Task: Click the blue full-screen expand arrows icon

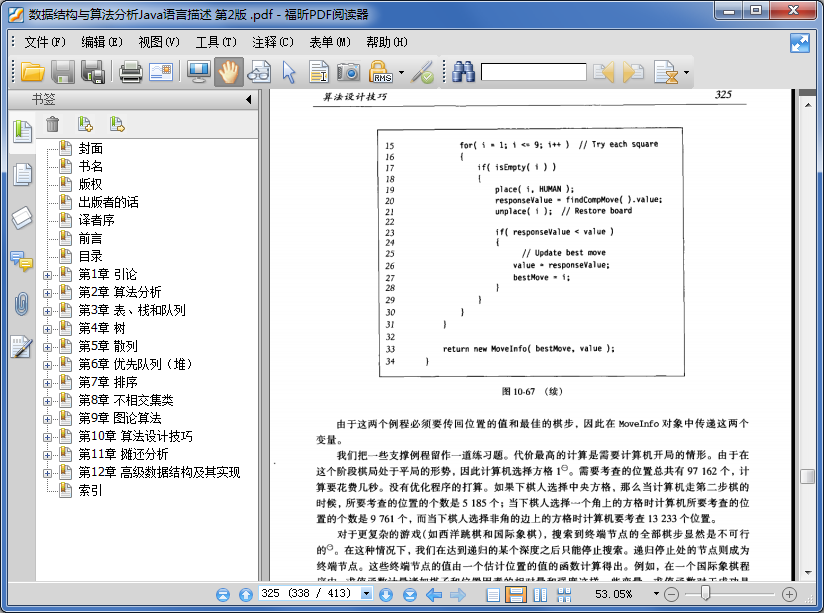Action: [x=800, y=43]
